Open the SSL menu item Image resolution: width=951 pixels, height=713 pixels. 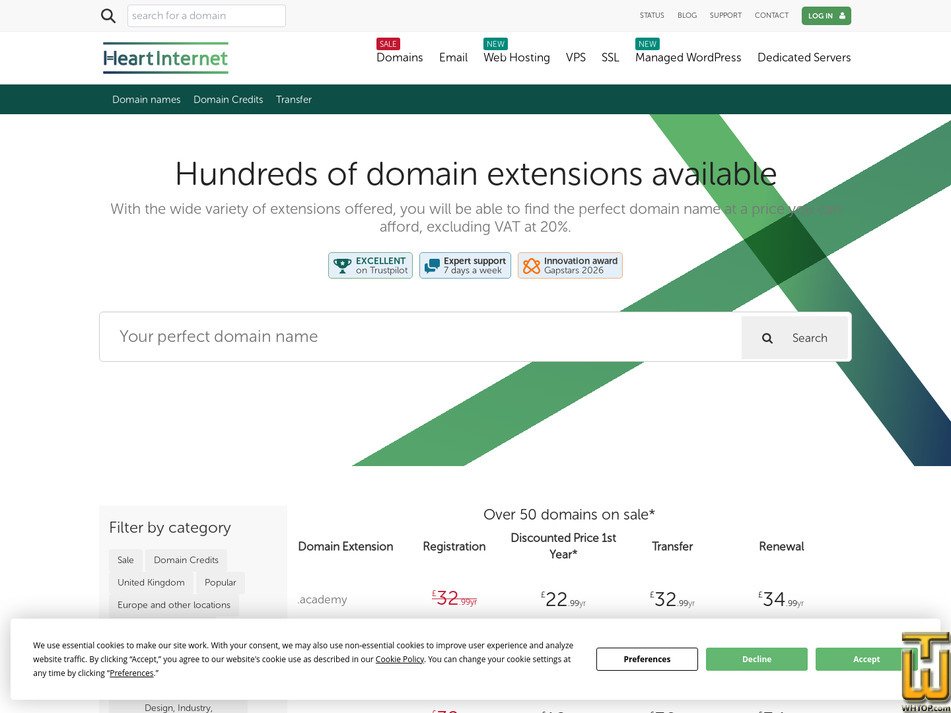[610, 58]
